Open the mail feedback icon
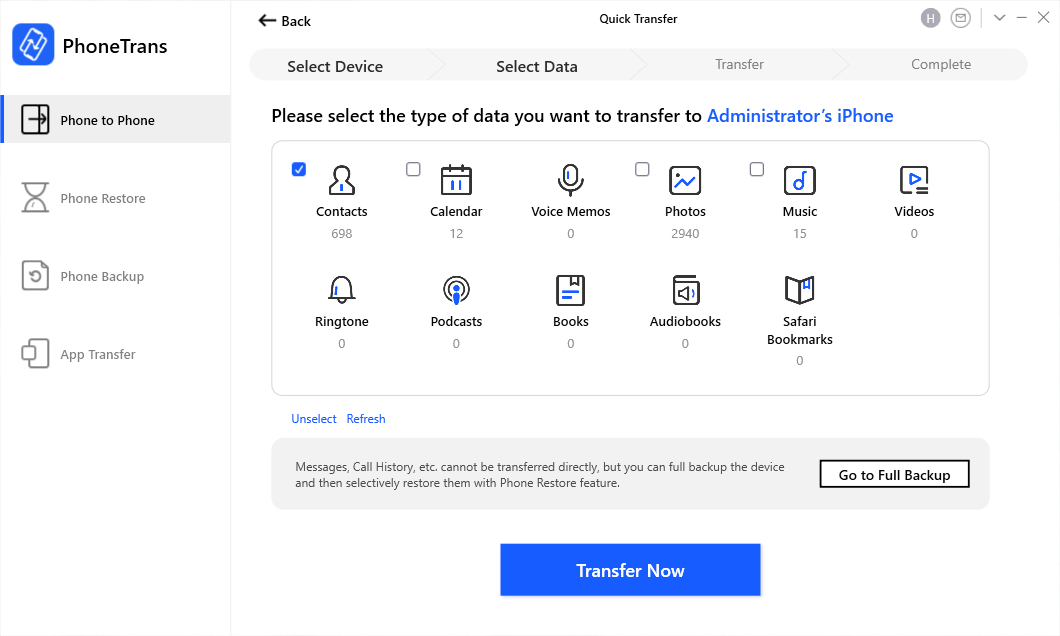 [x=961, y=18]
